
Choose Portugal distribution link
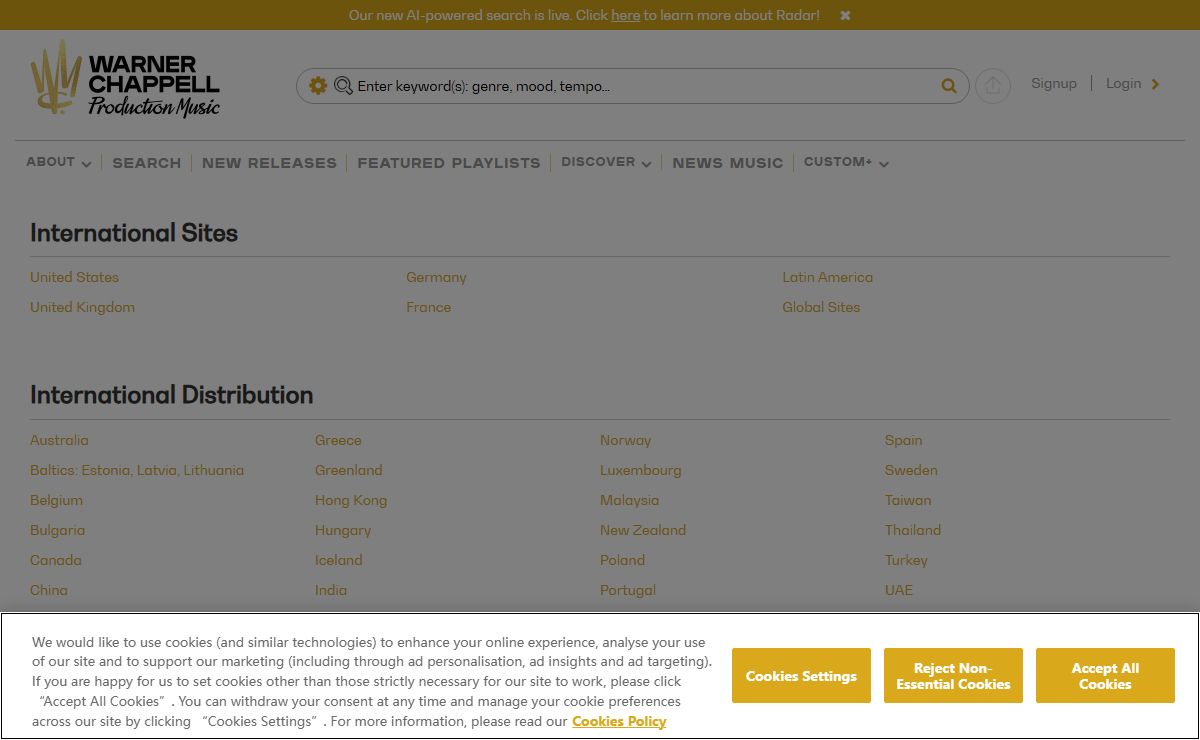628,590
